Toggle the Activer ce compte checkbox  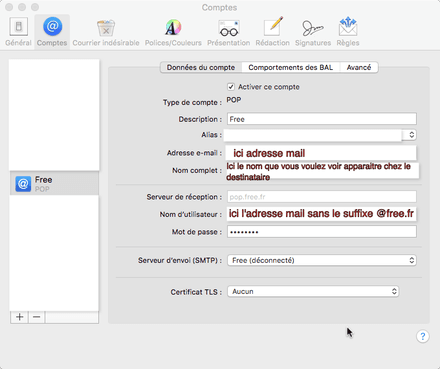231,87
